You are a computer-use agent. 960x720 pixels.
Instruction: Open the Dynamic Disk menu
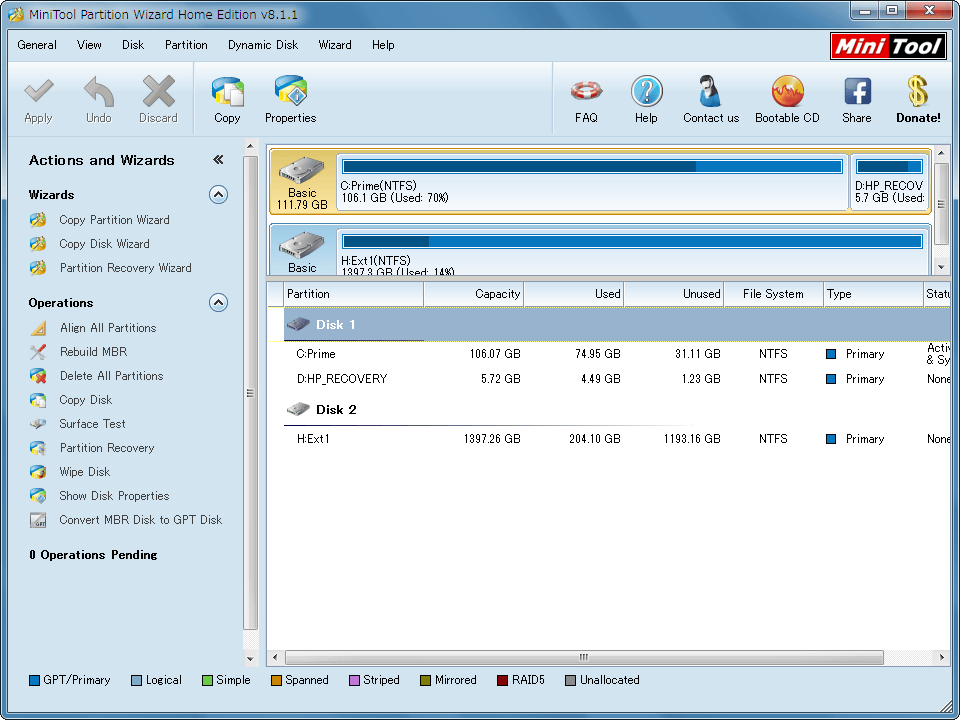coord(263,45)
